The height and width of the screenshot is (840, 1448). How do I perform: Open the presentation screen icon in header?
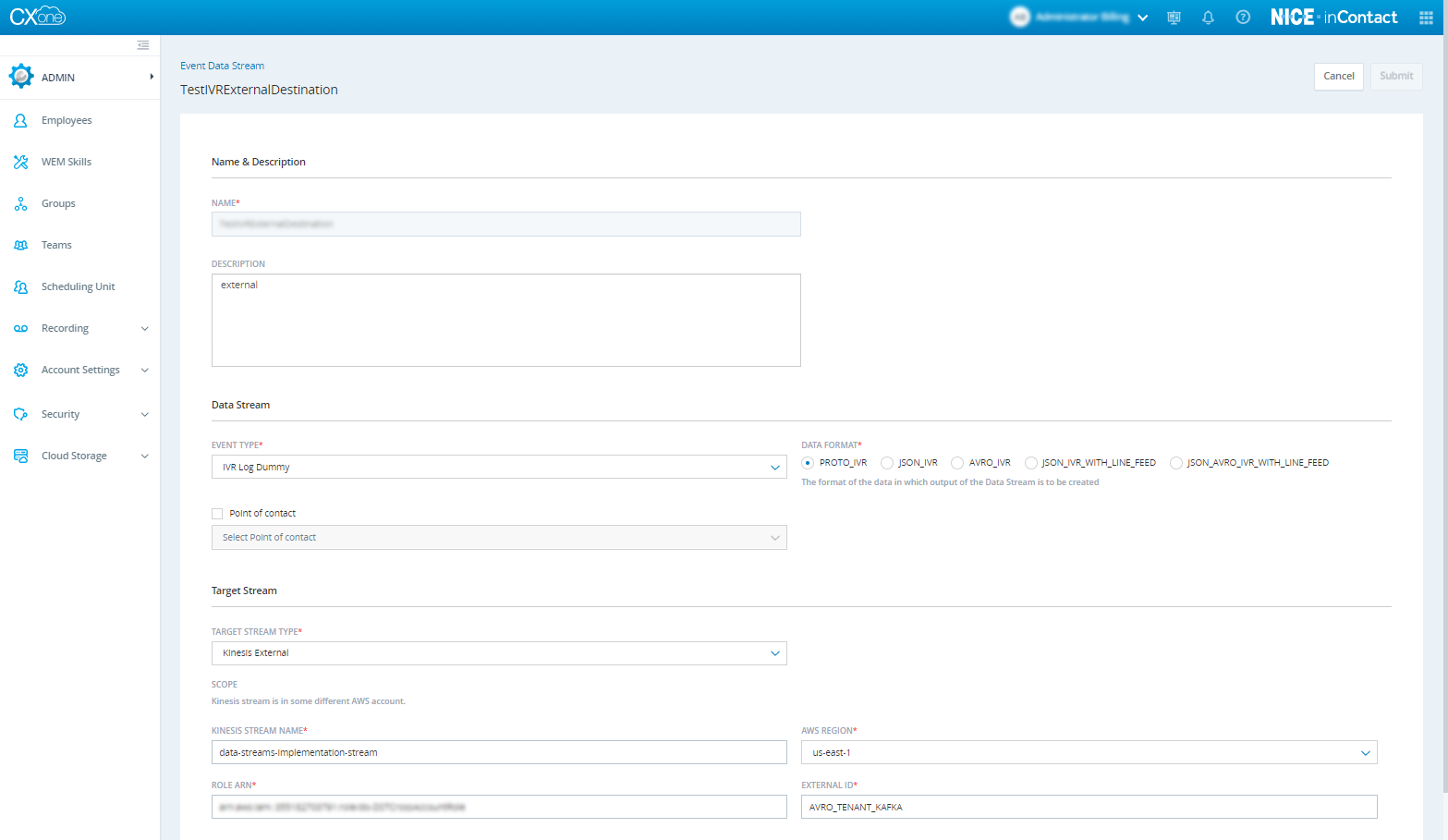click(1174, 18)
